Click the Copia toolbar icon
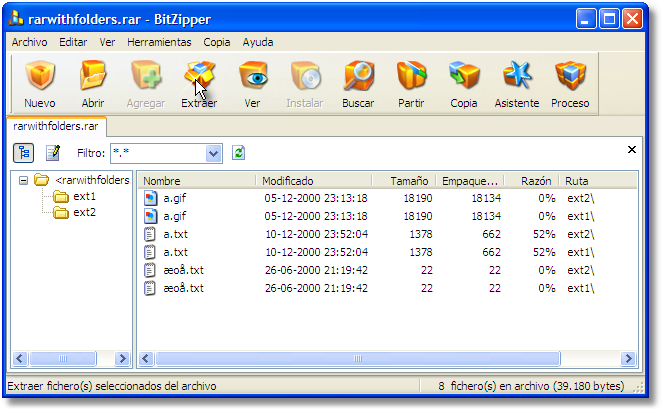 coord(464,76)
